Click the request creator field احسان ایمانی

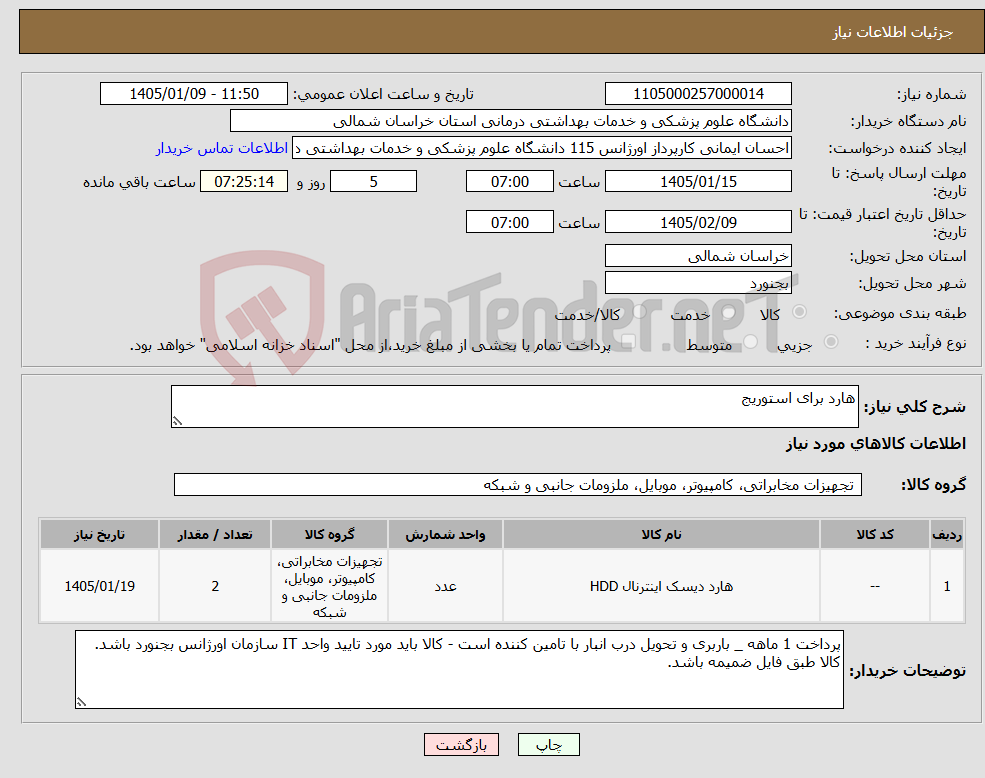(x=541, y=148)
